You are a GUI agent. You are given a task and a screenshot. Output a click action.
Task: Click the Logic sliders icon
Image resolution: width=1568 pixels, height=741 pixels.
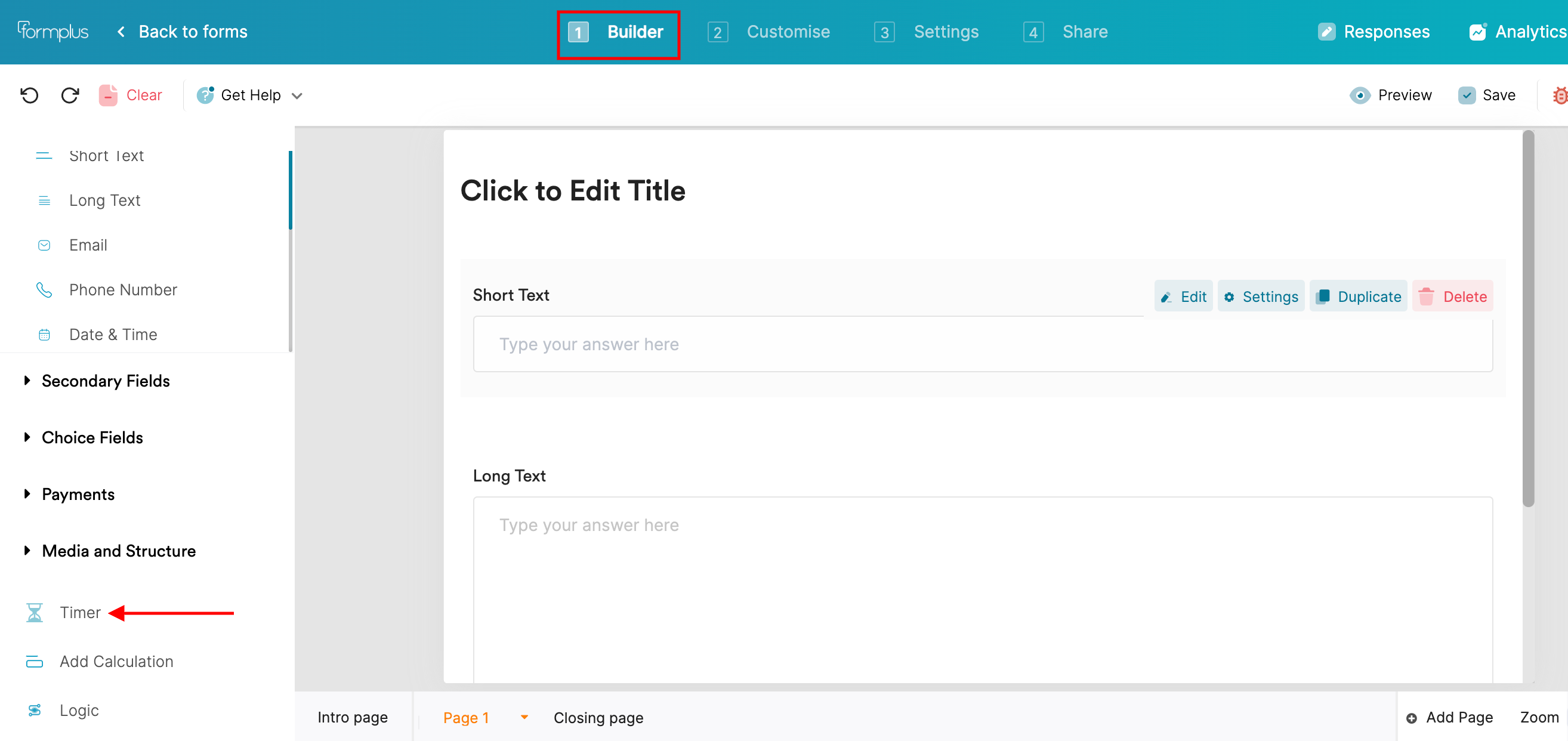35,710
